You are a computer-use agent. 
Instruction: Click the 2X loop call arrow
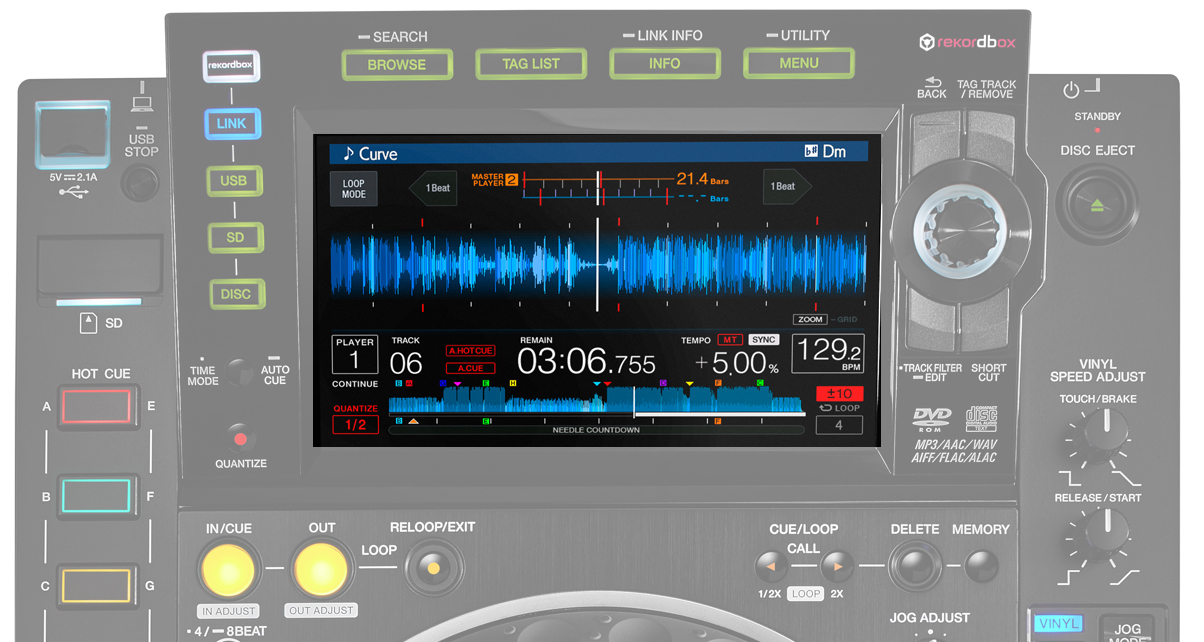tap(836, 565)
